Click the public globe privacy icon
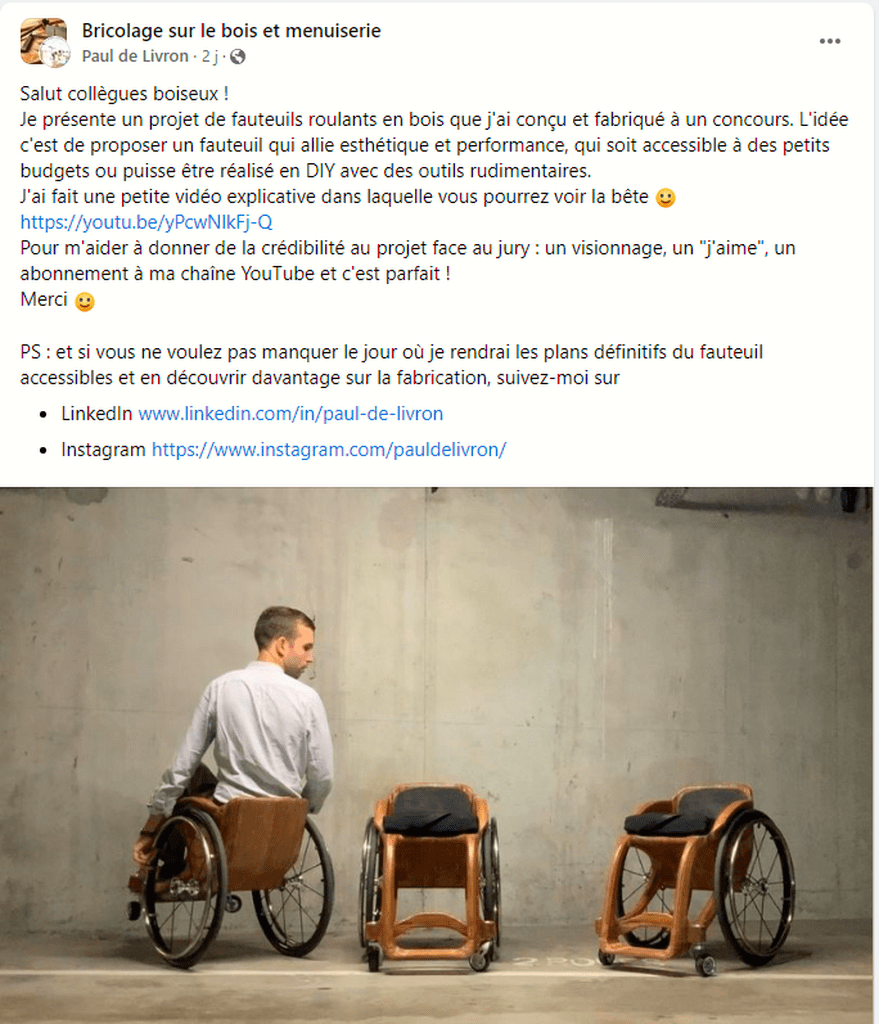The height and width of the screenshot is (1024, 879). pyautogui.click(x=238, y=57)
